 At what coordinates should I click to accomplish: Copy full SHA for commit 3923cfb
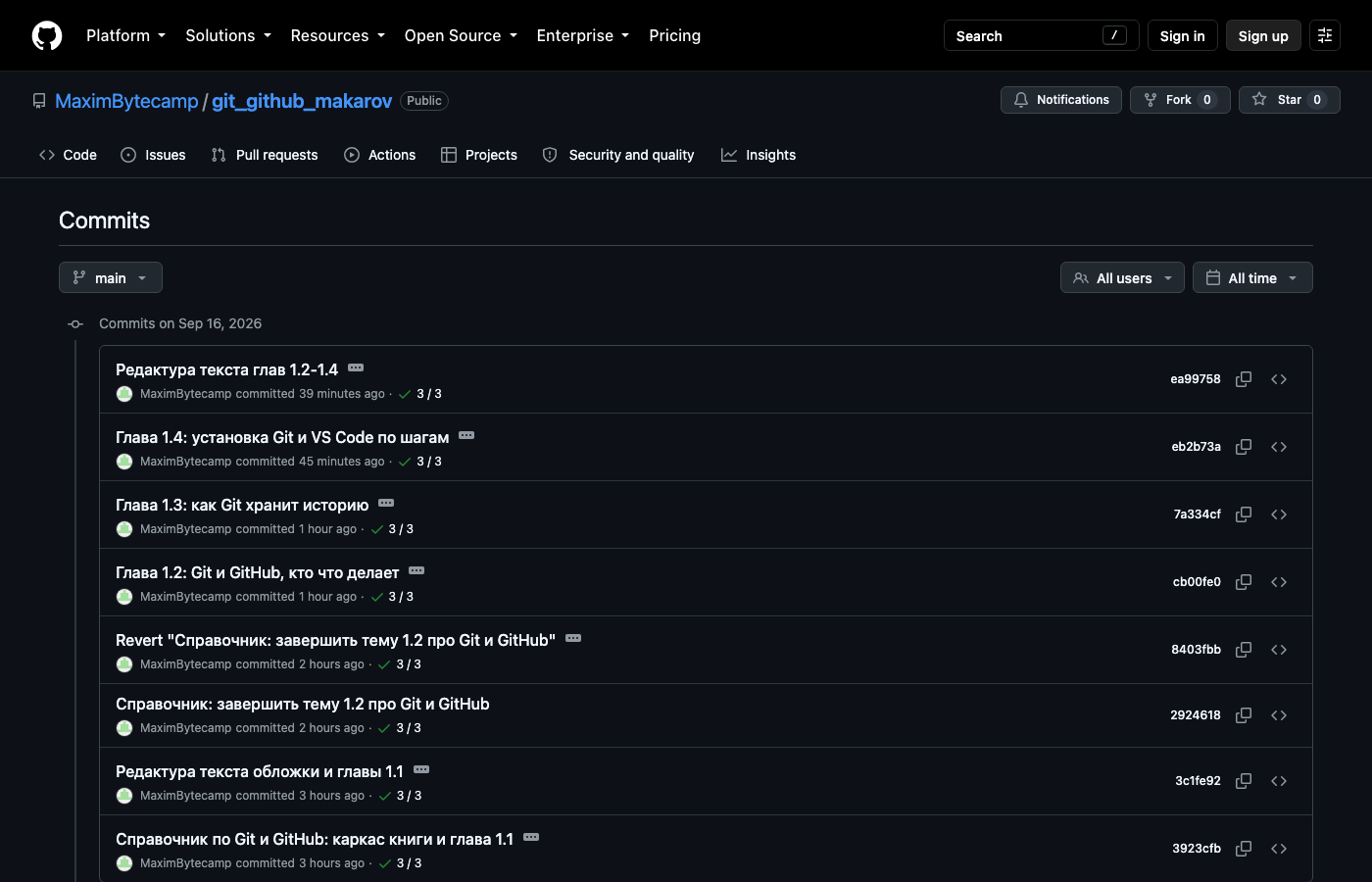1244,849
